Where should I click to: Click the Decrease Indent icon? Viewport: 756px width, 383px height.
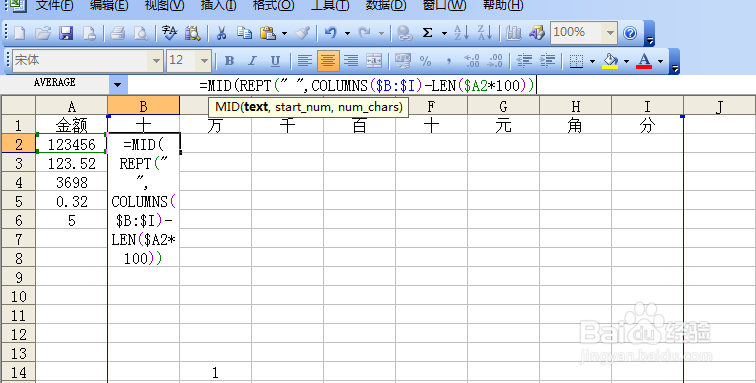coord(524,61)
